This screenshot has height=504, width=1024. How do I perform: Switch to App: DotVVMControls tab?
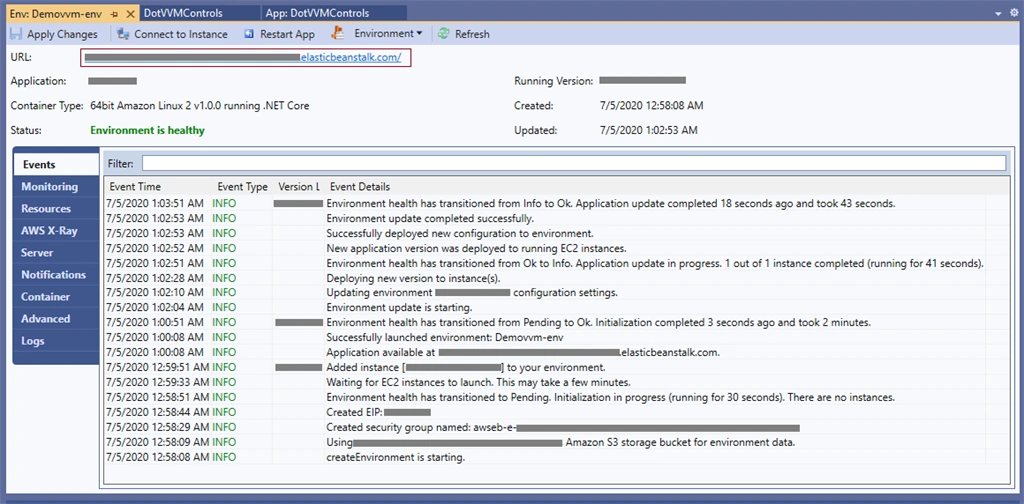[x=317, y=13]
